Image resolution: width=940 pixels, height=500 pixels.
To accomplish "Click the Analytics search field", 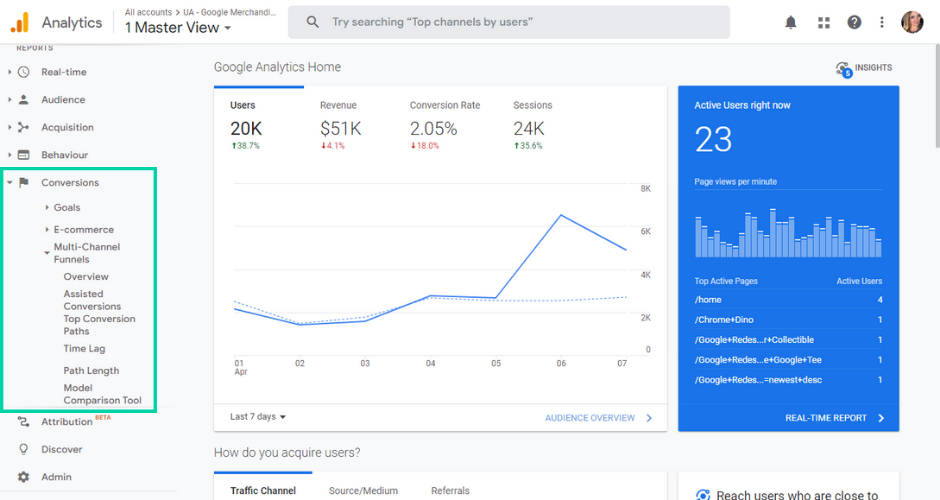I will tap(508, 22).
